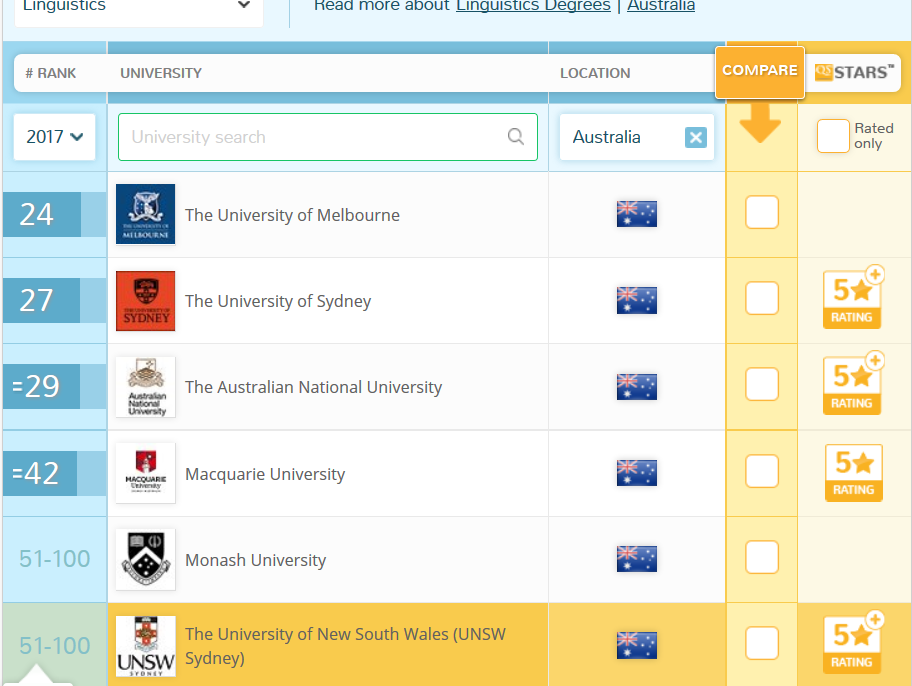
Task: Click Australian flag in Sydney row
Action: (637, 300)
